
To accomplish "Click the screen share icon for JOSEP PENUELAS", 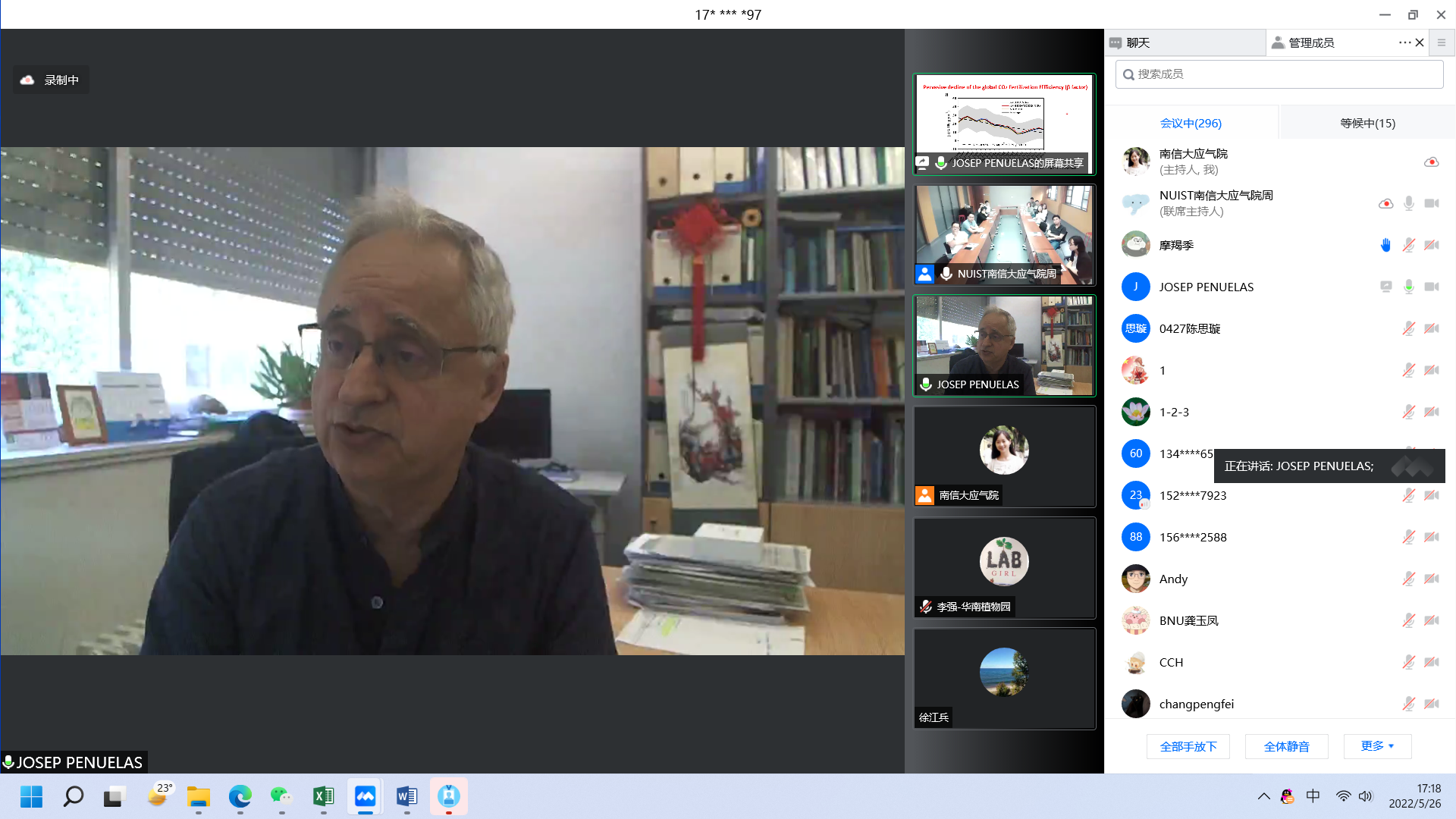I will tap(1385, 287).
